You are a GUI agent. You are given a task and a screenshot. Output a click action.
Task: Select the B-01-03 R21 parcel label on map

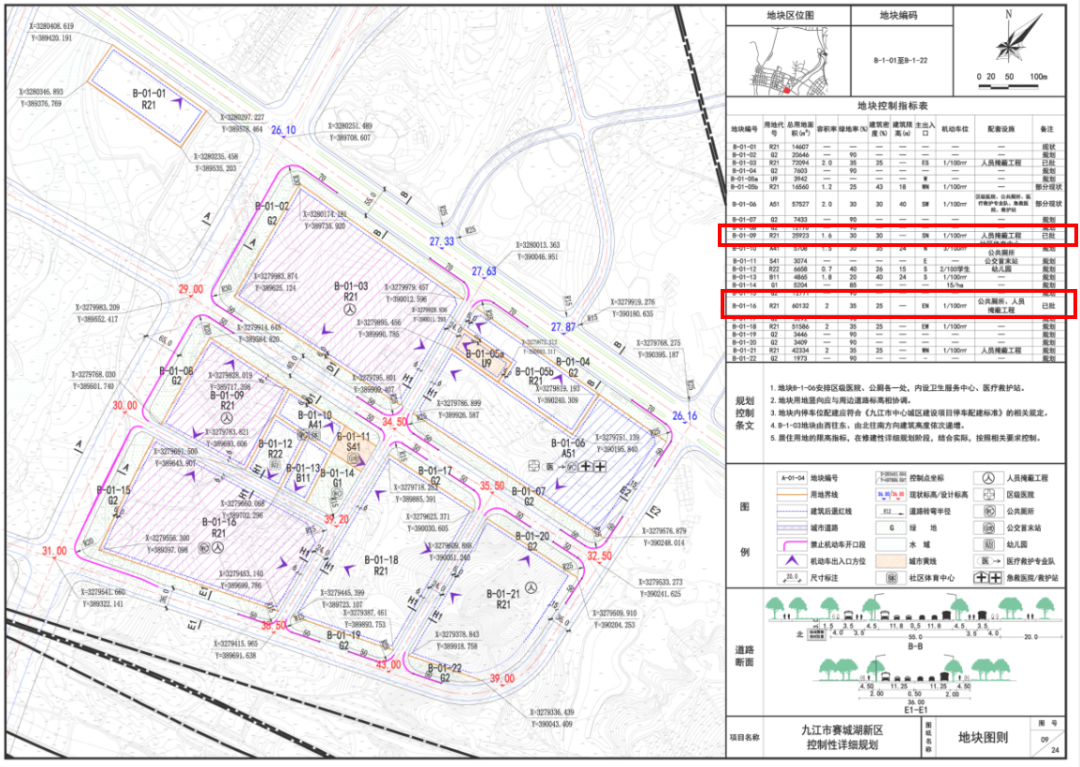(x=351, y=291)
